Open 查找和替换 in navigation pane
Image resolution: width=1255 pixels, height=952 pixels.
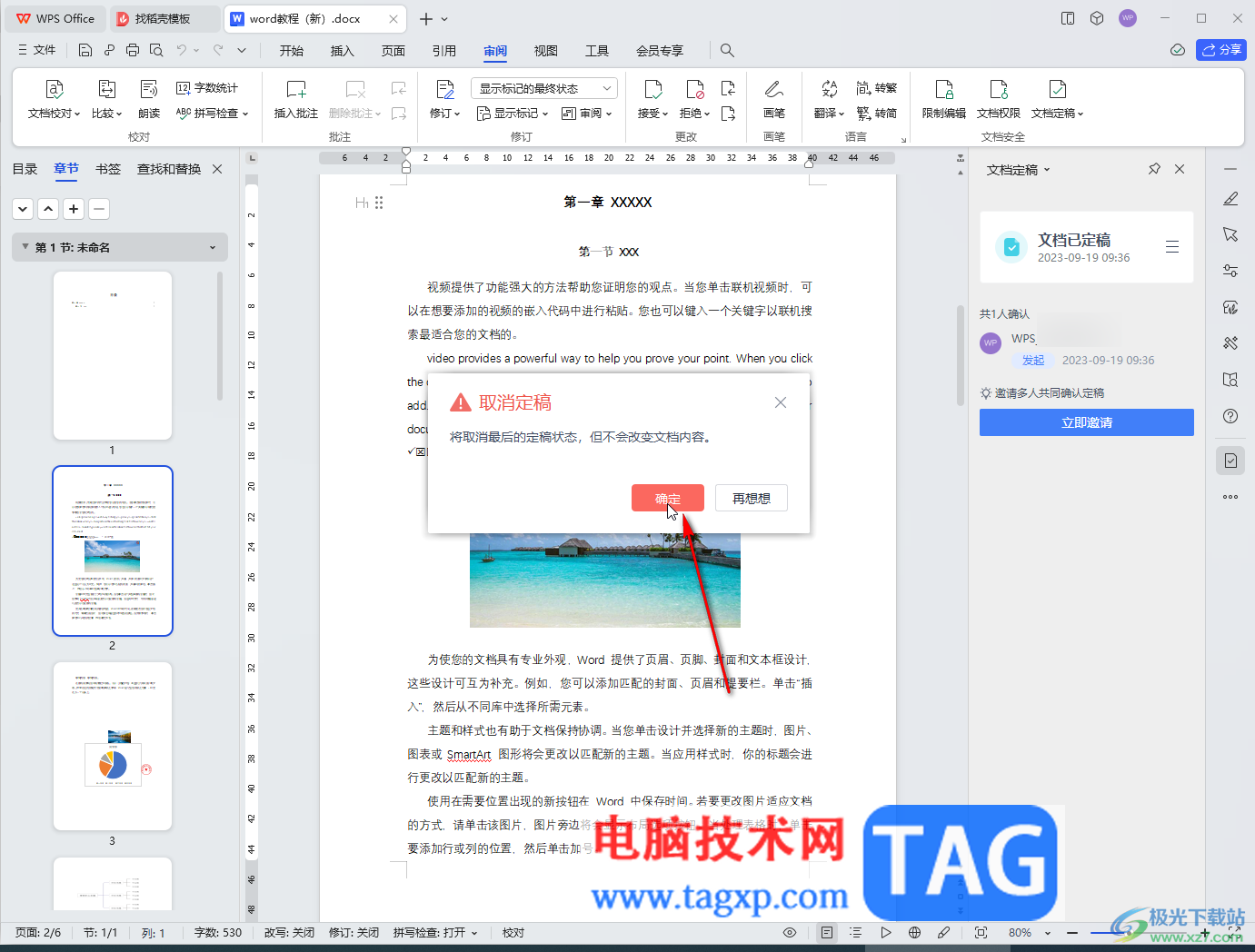pyautogui.click(x=169, y=169)
